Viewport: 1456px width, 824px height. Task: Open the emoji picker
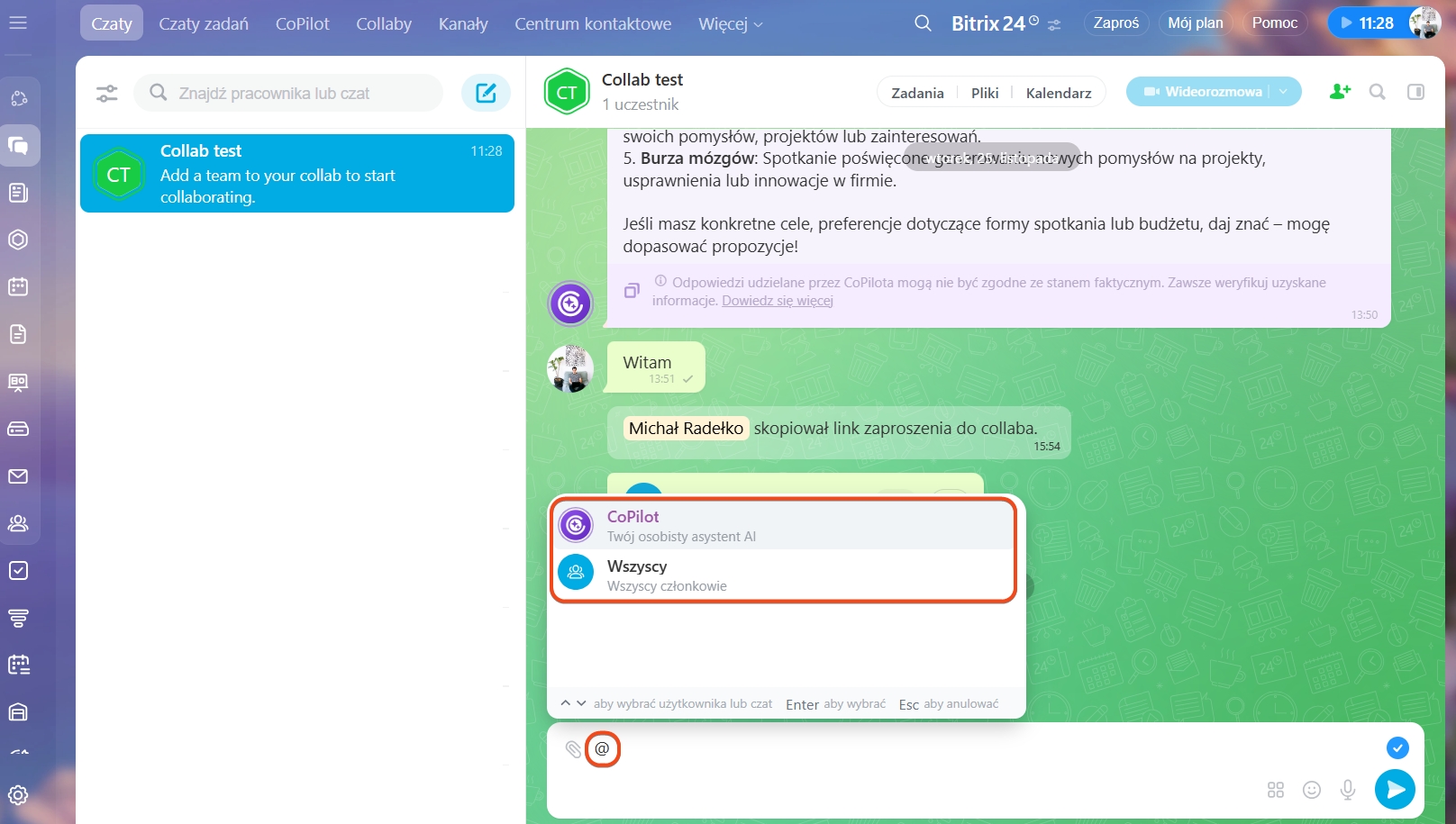coord(1312,790)
